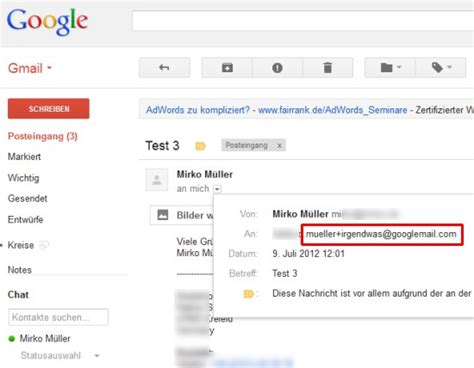Open the Gesendet folder

pyautogui.click(x=28, y=199)
